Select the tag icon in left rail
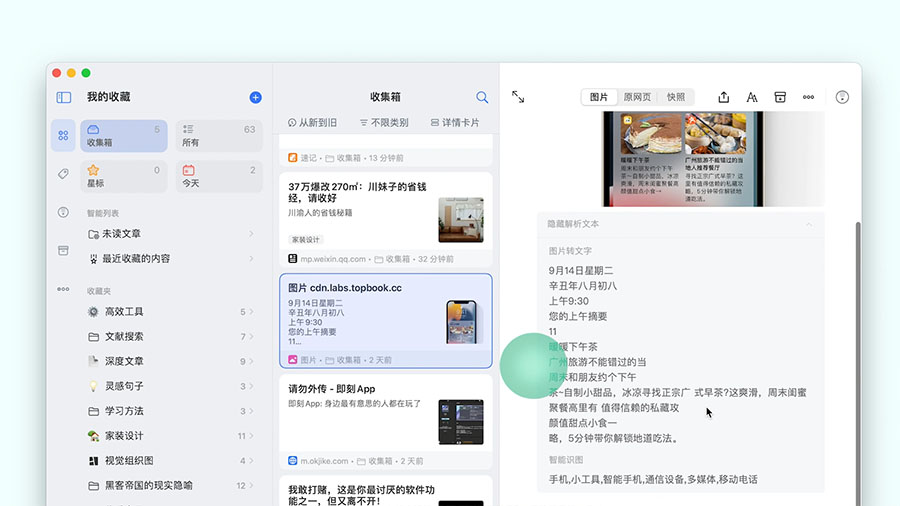Viewport: 900px width, 506px height. coord(64,174)
